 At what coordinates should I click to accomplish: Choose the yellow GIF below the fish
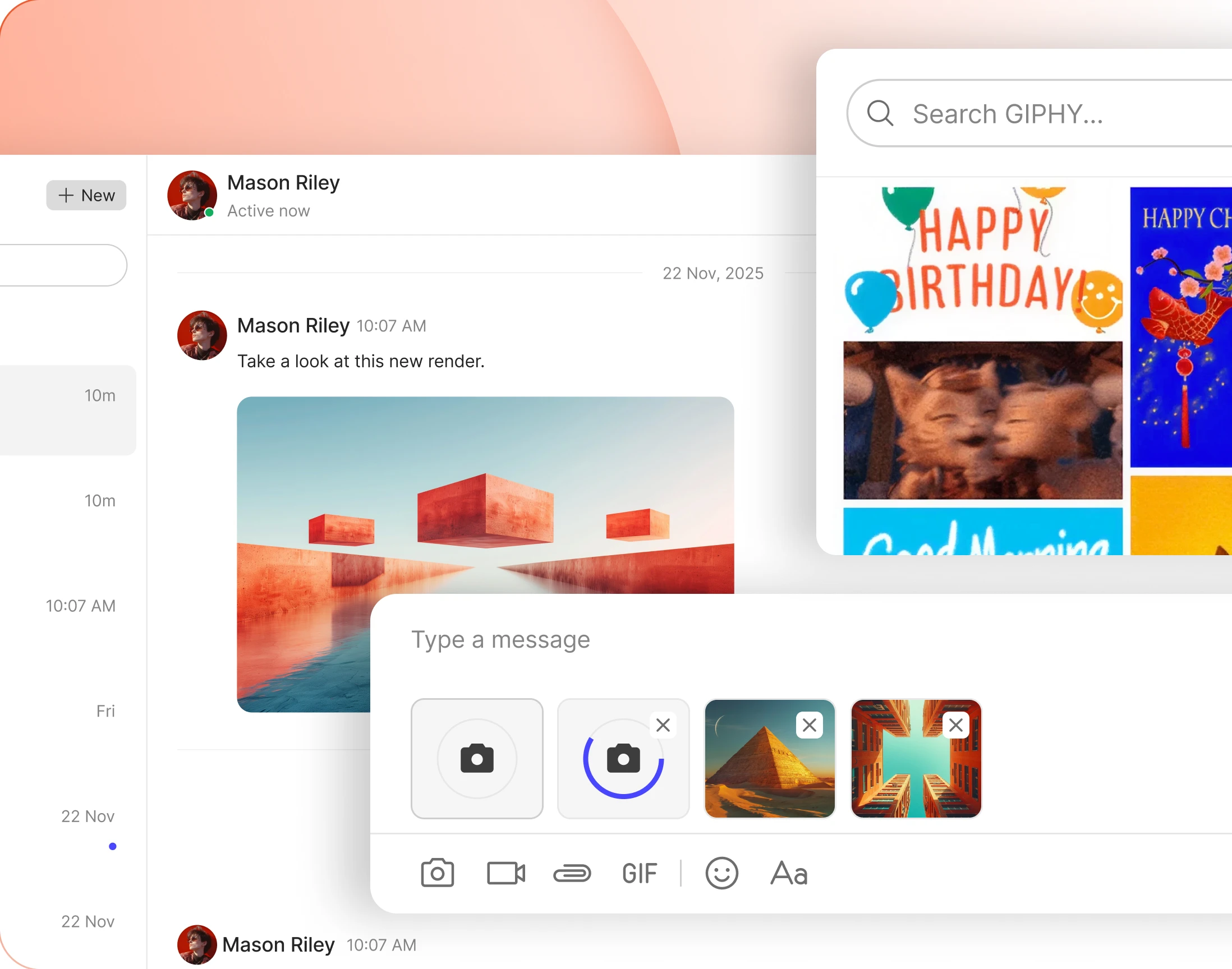[x=1181, y=515]
